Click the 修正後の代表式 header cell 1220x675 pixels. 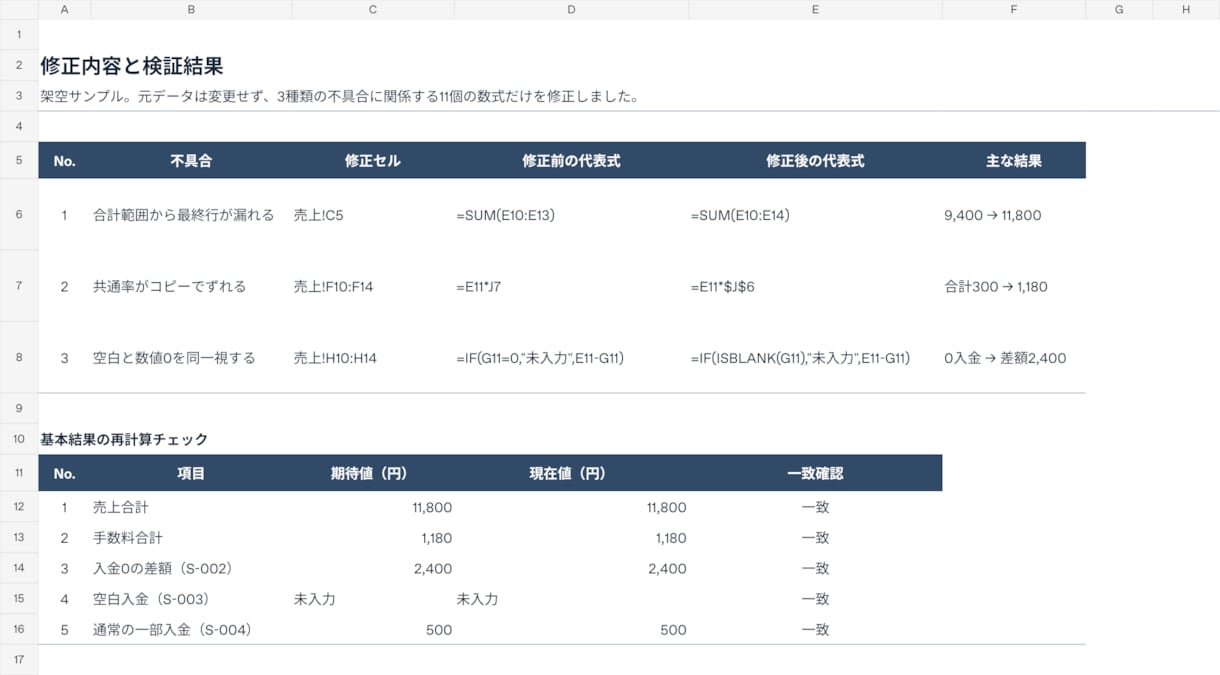click(815, 160)
